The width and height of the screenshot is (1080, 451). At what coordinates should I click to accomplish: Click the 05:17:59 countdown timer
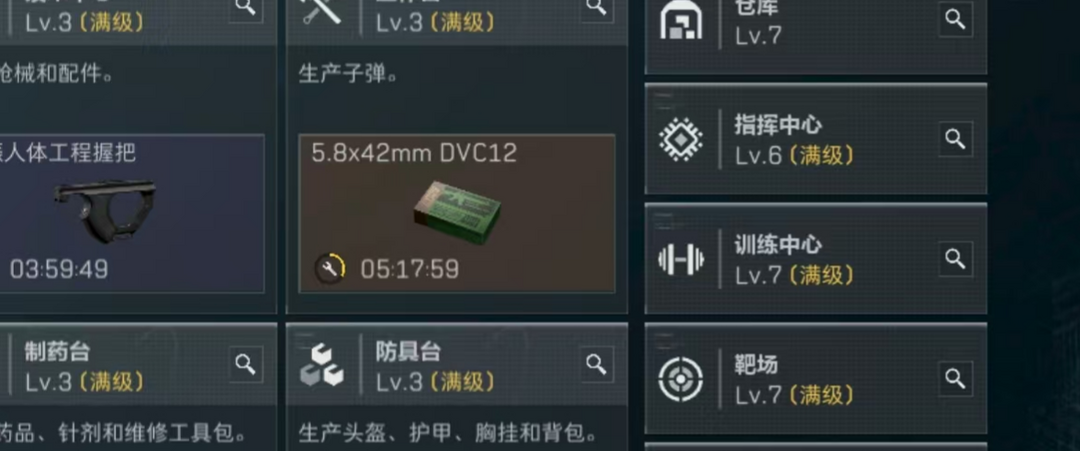click(x=410, y=269)
